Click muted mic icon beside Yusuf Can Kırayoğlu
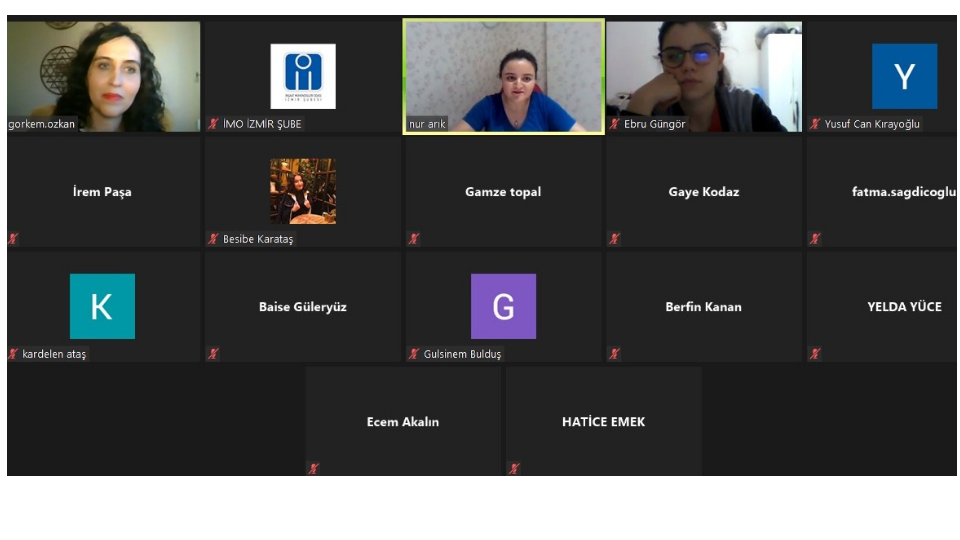The height and width of the screenshot is (540, 960). 815,124
